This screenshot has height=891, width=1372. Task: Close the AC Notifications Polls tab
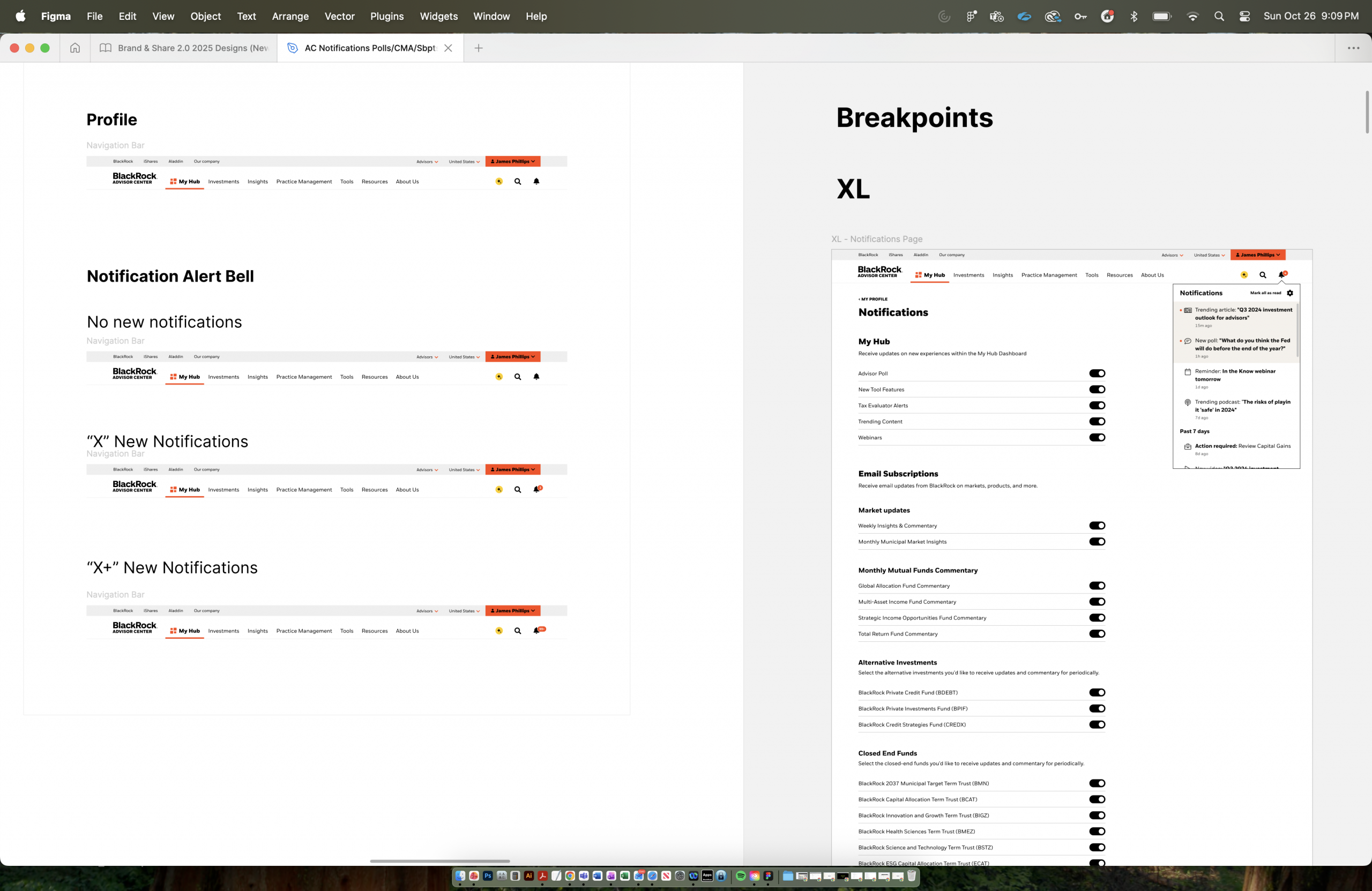pyautogui.click(x=448, y=48)
